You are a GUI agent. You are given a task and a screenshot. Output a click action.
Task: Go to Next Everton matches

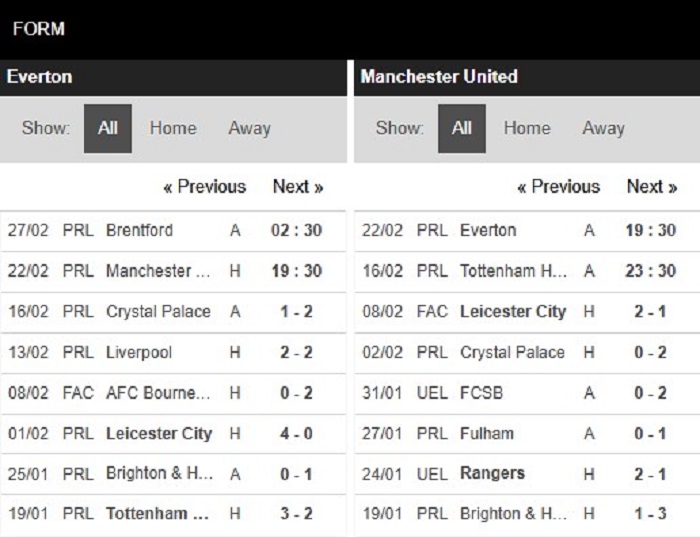(x=298, y=187)
